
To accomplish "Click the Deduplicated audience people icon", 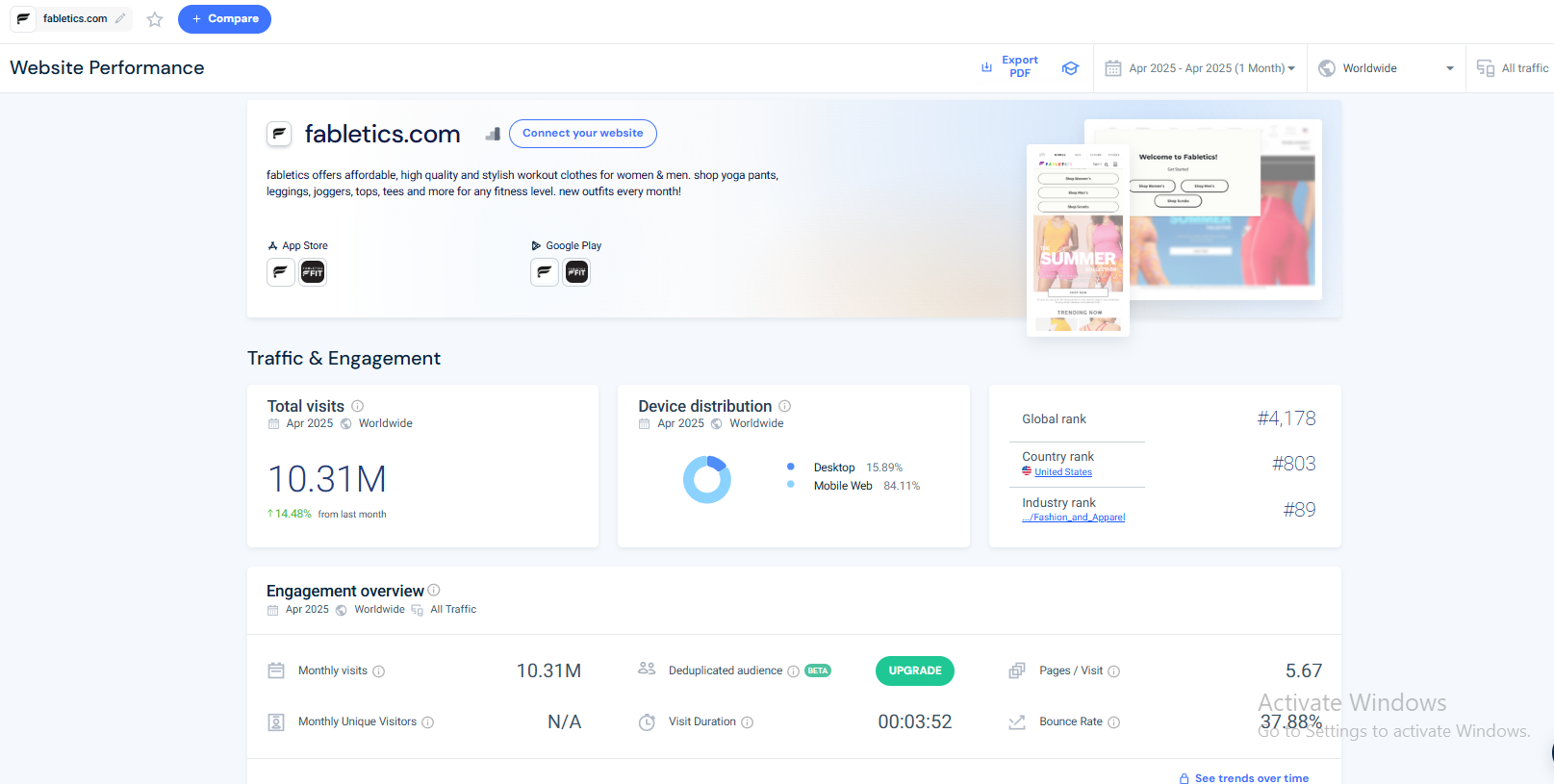I will pyautogui.click(x=647, y=668).
